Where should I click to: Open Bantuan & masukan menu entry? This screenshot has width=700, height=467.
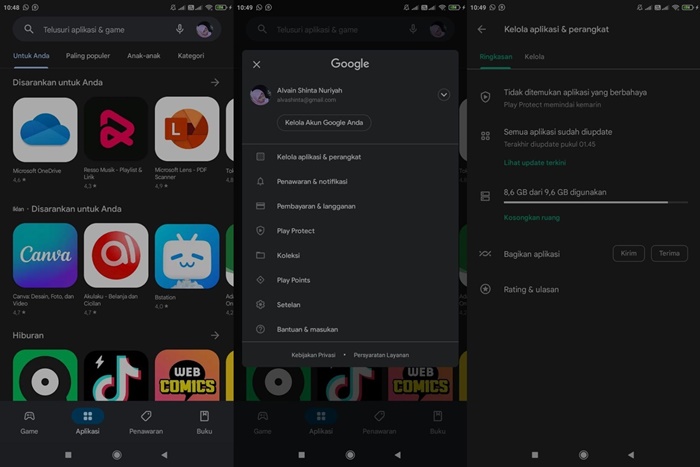[350, 329]
